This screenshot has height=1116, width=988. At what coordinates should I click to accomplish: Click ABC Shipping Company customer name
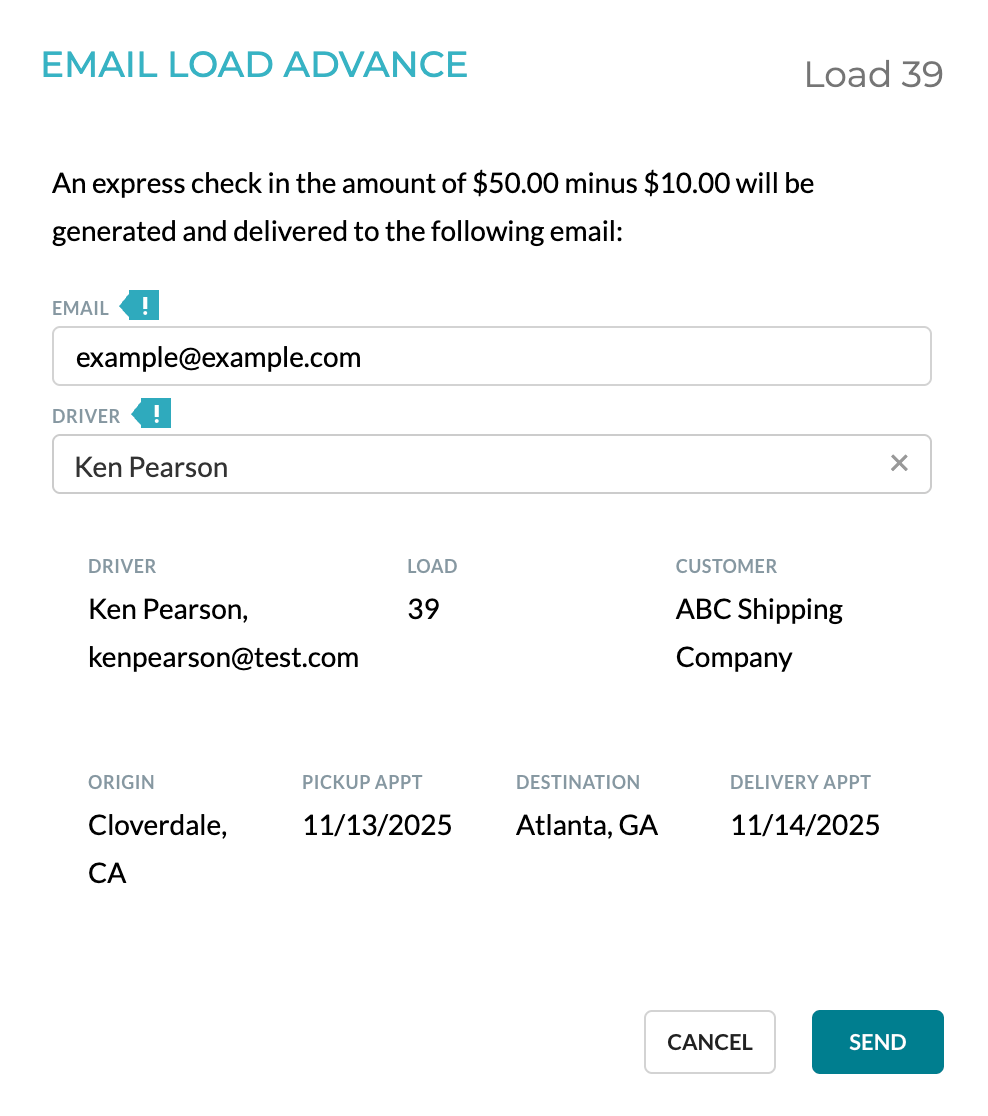pos(760,633)
